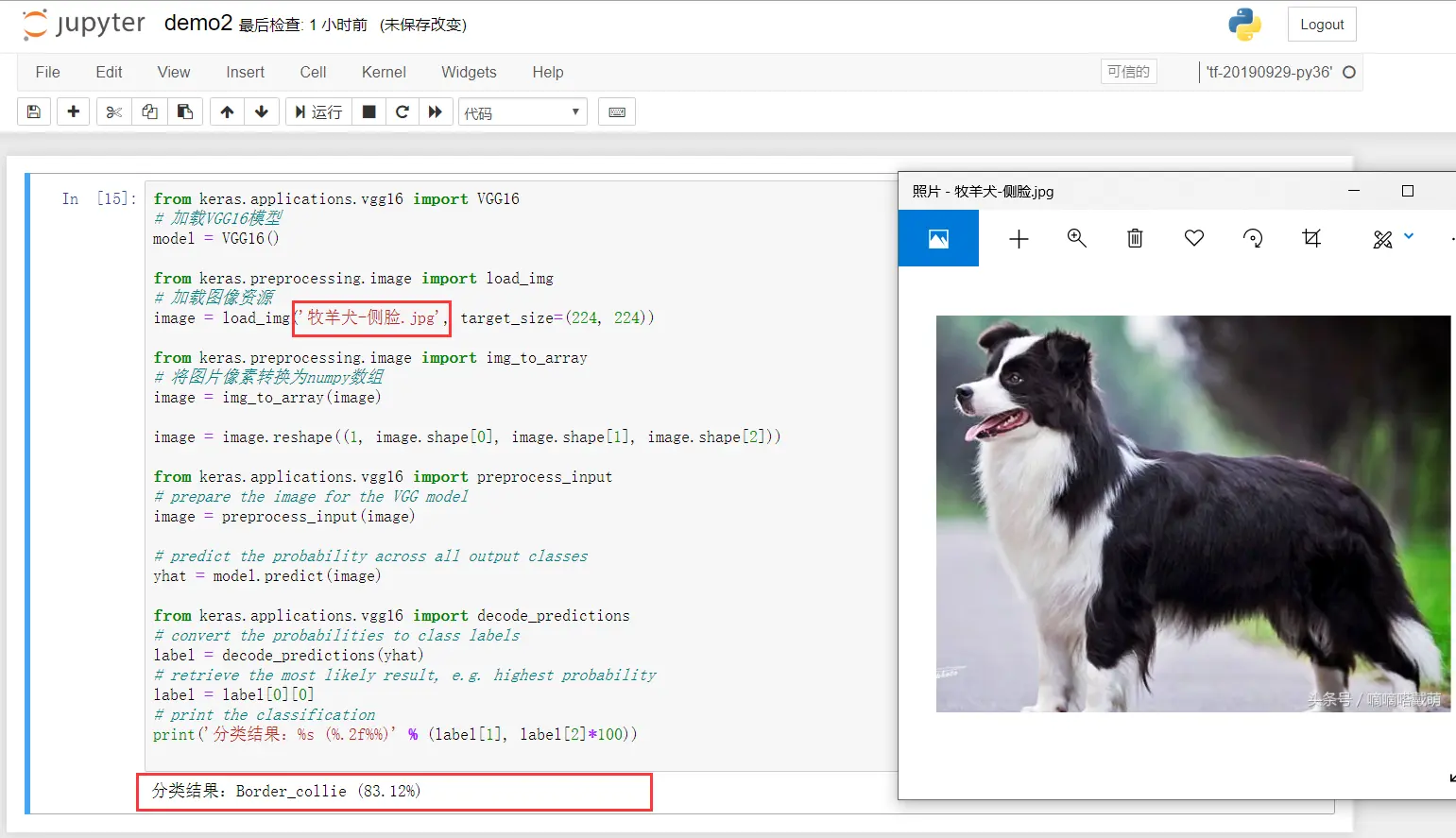Click the image.reshape code line
1456x838 pixels.
coord(467,436)
